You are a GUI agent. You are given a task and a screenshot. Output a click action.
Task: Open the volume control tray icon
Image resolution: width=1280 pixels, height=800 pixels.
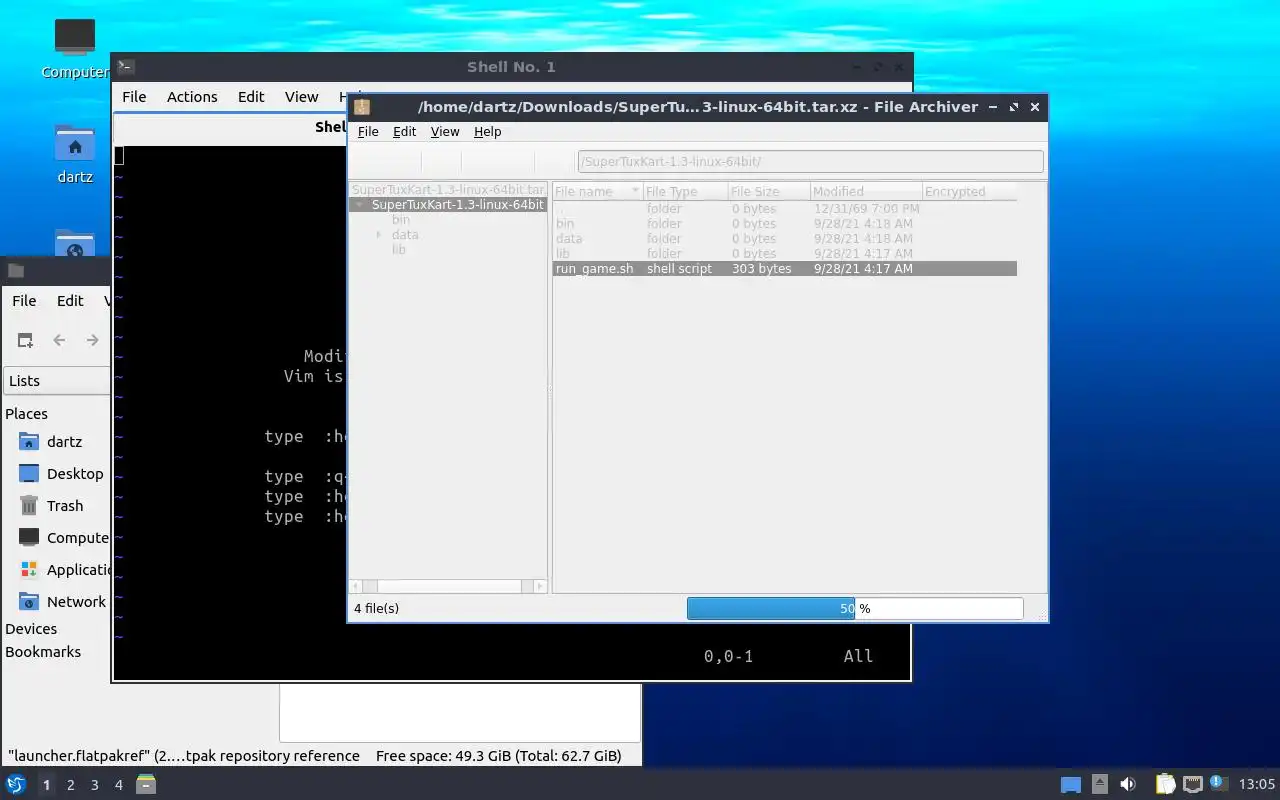[x=1128, y=784]
